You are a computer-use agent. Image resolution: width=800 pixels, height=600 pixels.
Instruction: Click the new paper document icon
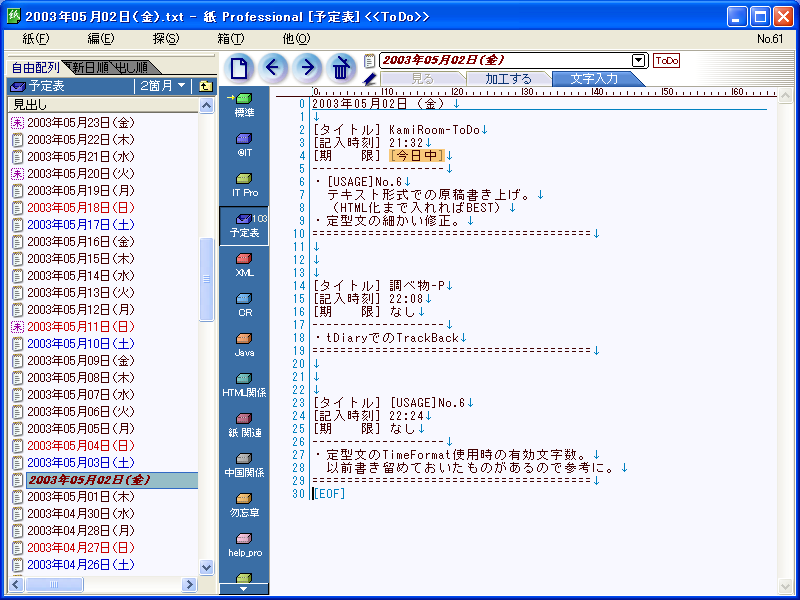click(239, 68)
